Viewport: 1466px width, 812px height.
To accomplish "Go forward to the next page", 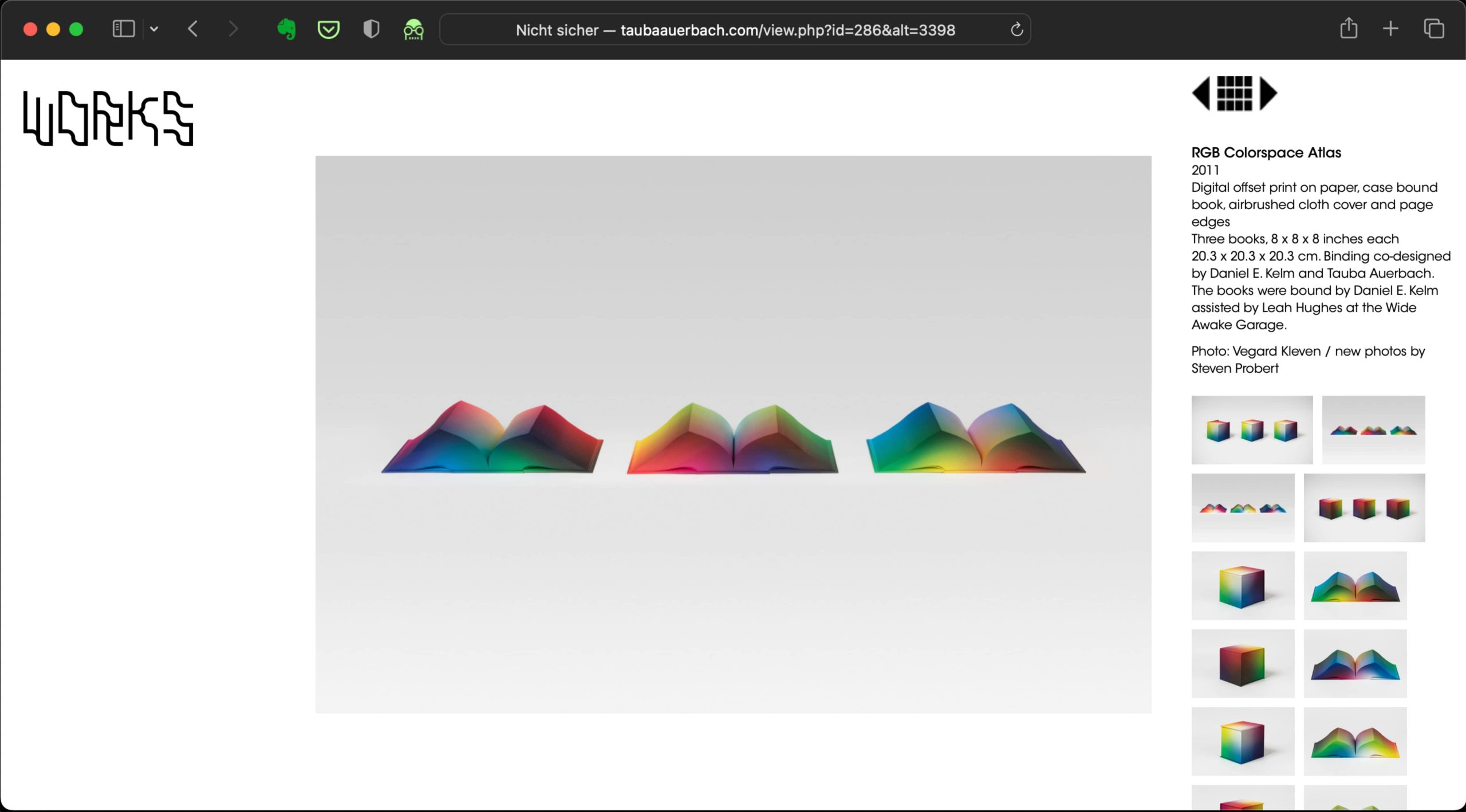I will (232, 29).
